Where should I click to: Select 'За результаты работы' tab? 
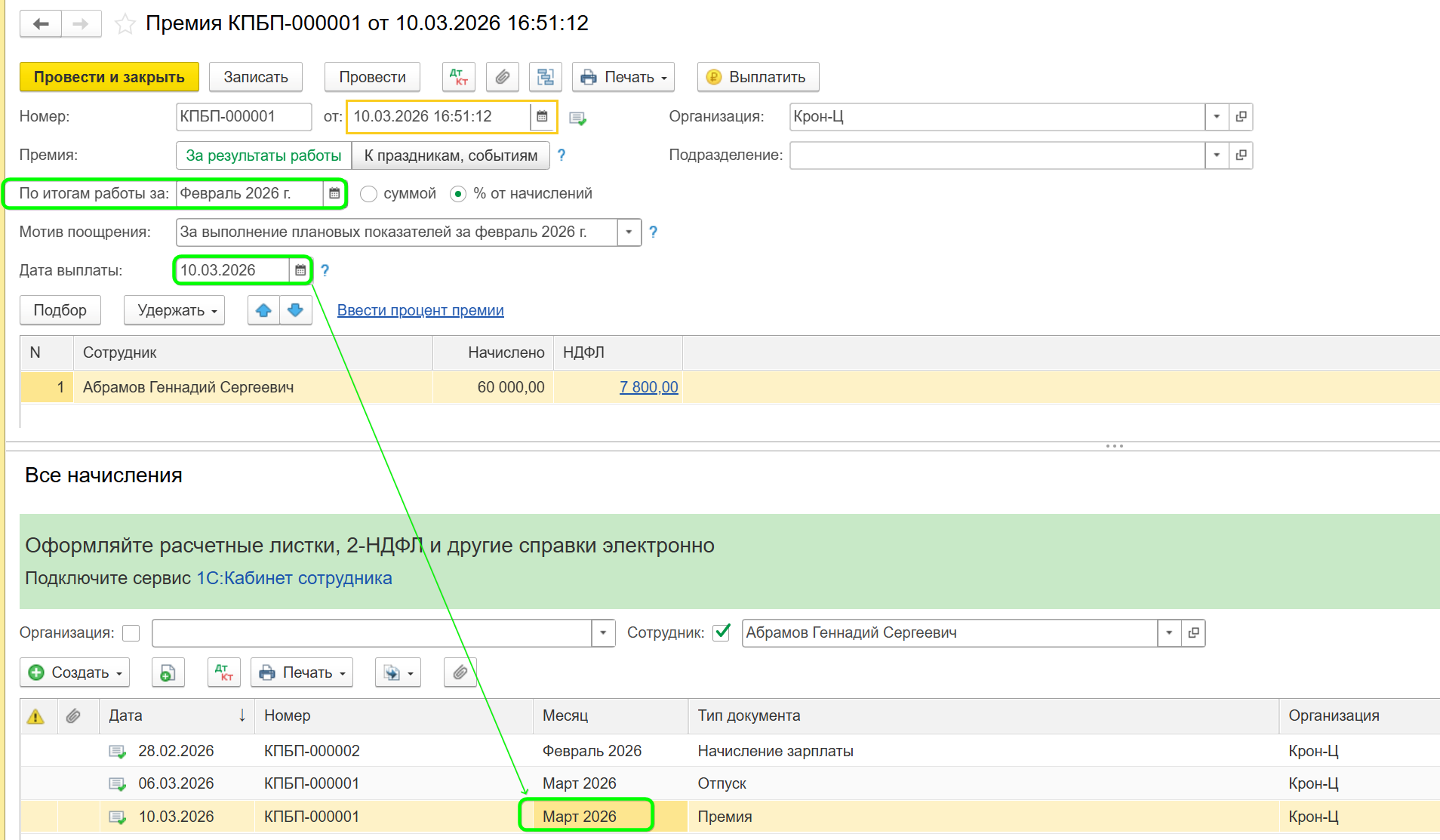263,155
